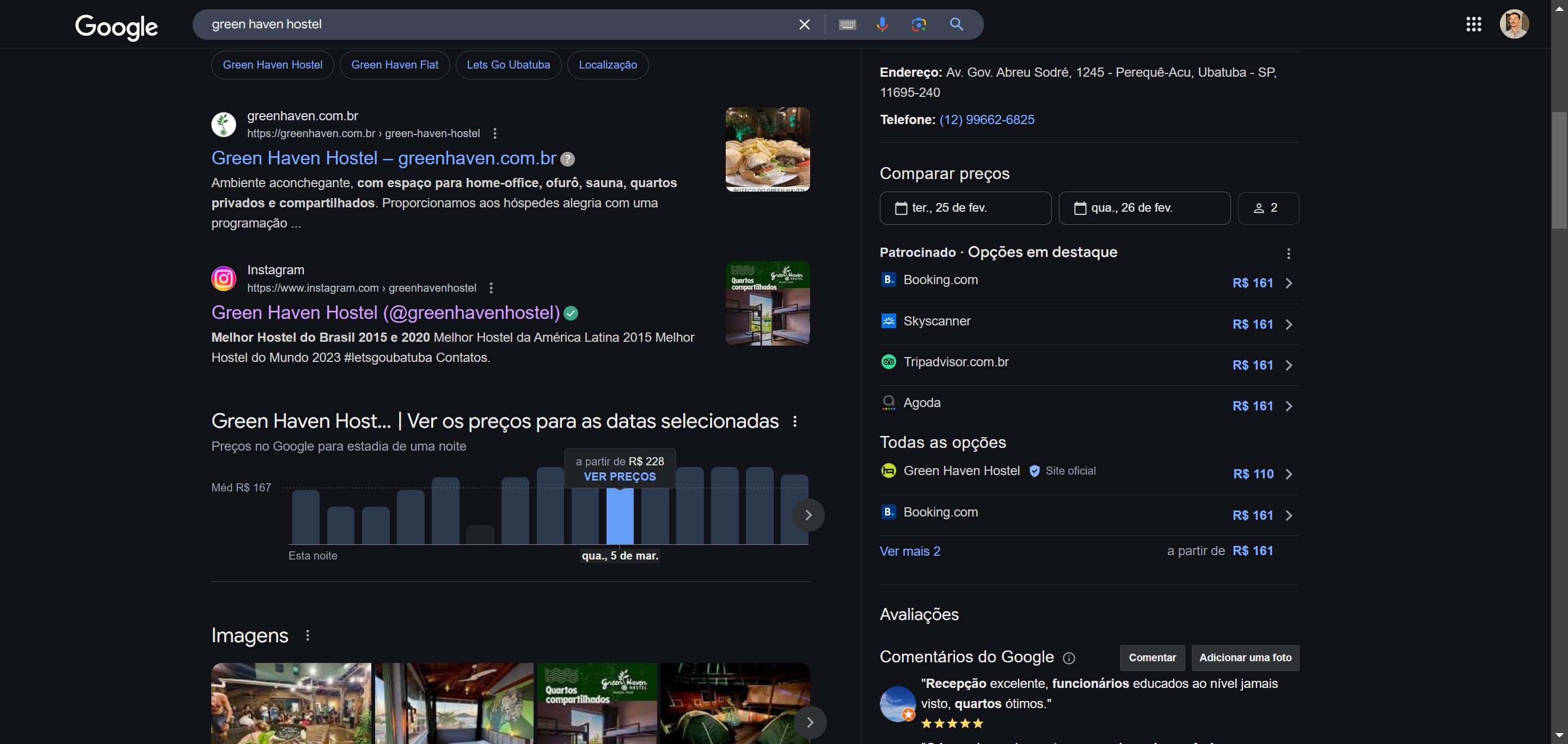1568x744 pixels.
Task: Search by image with Lens icon
Action: click(x=918, y=24)
